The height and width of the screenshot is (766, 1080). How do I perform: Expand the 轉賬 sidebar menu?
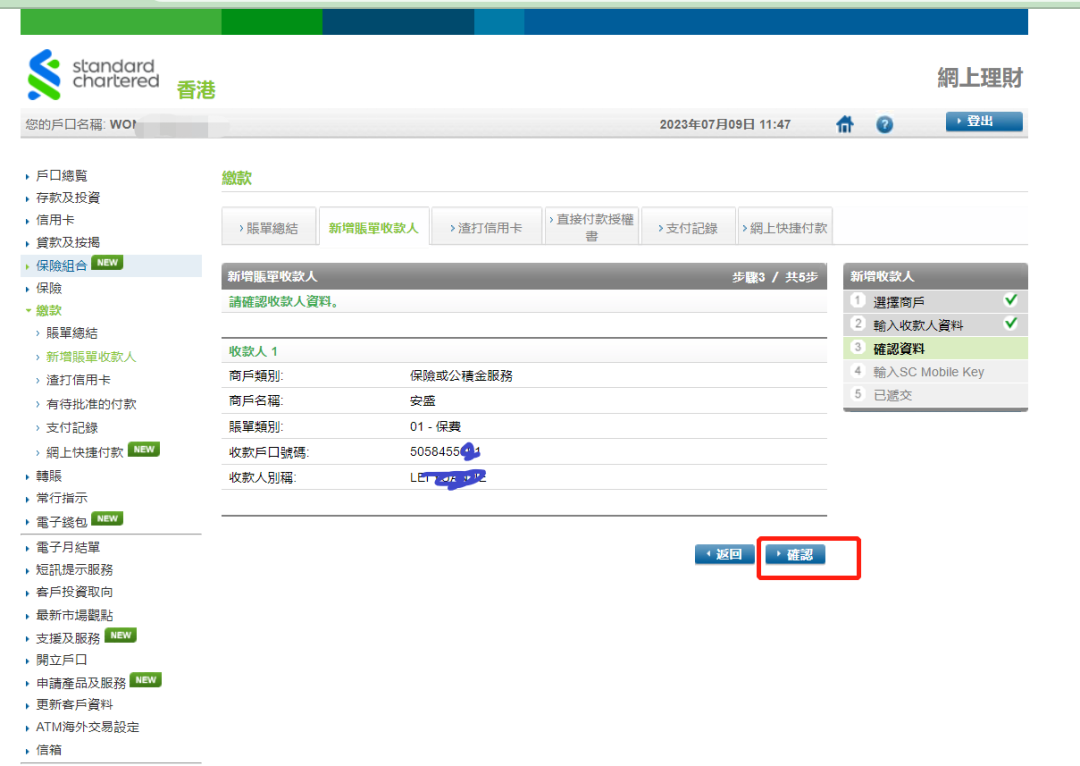point(48,475)
